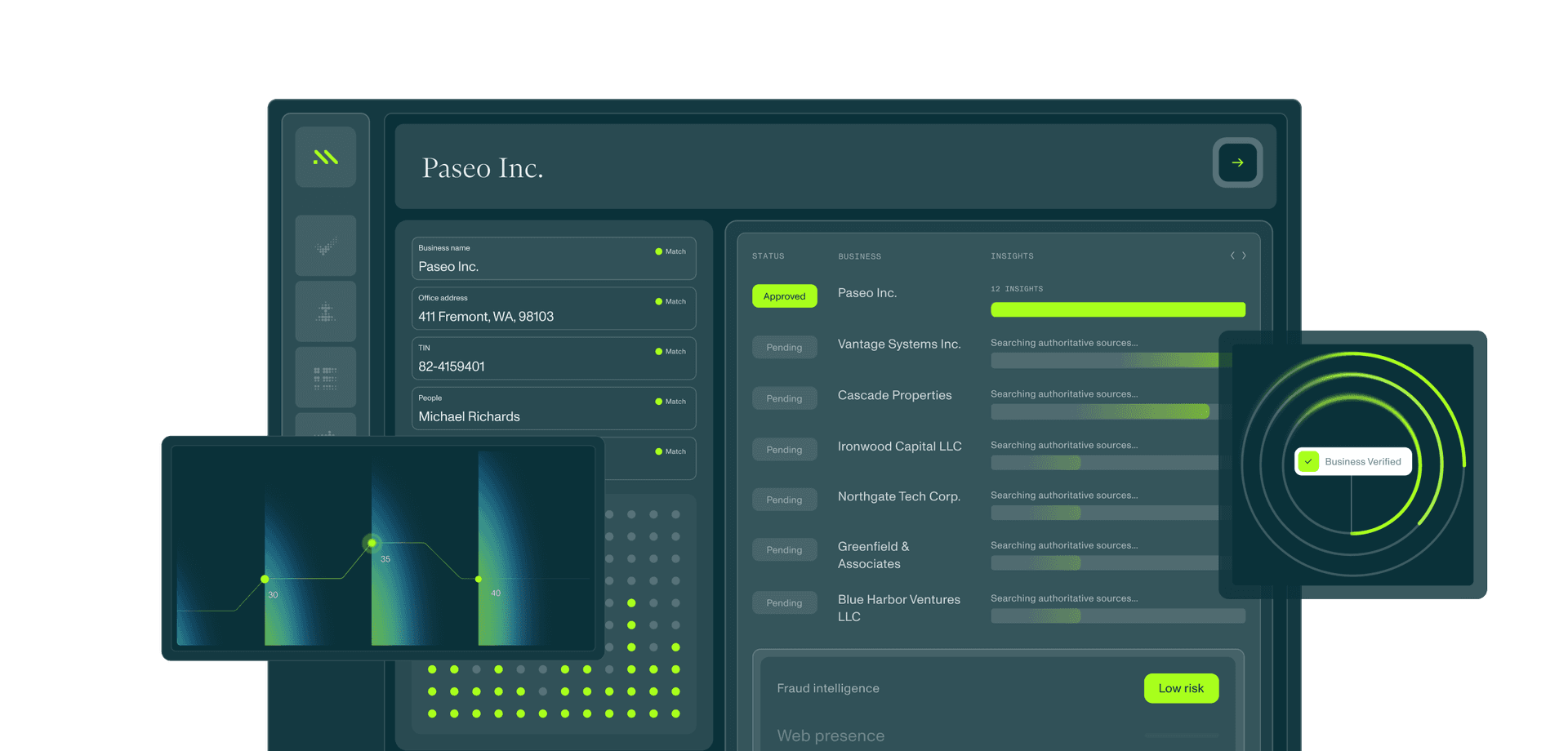Viewport: 1568px width, 751px height.
Task: Click the Match indicator on TIN field
Action: point(670,352)
